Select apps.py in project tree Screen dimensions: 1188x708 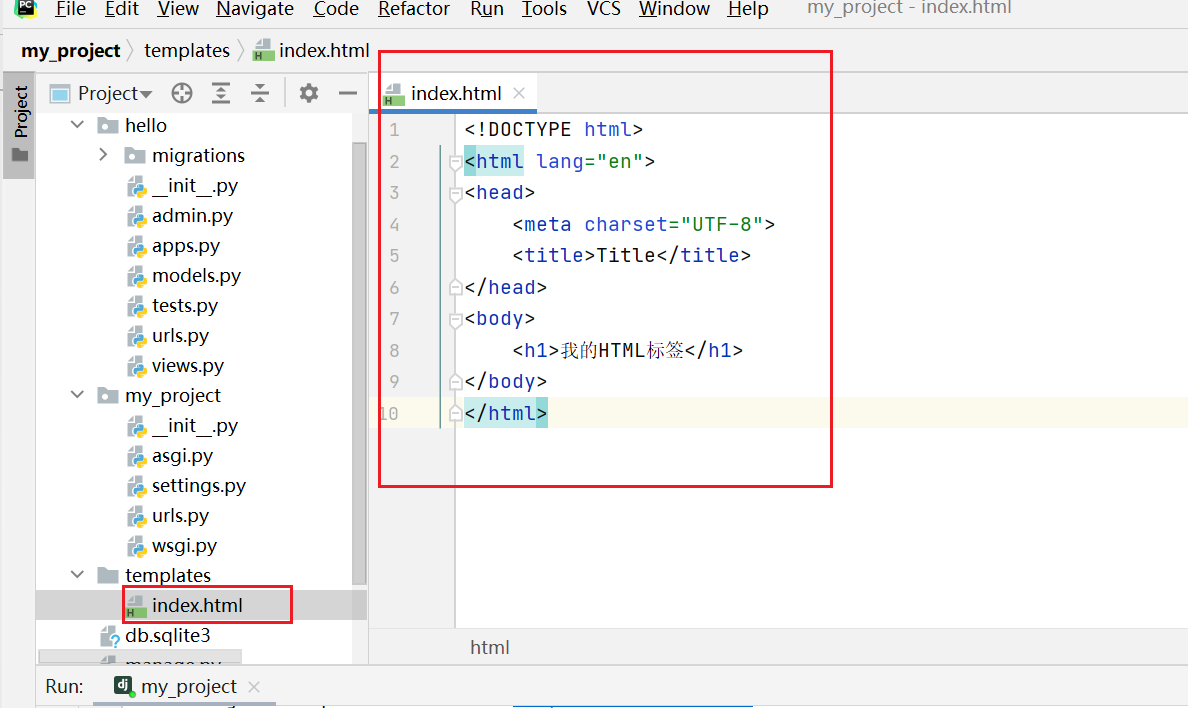pos(186,246)
